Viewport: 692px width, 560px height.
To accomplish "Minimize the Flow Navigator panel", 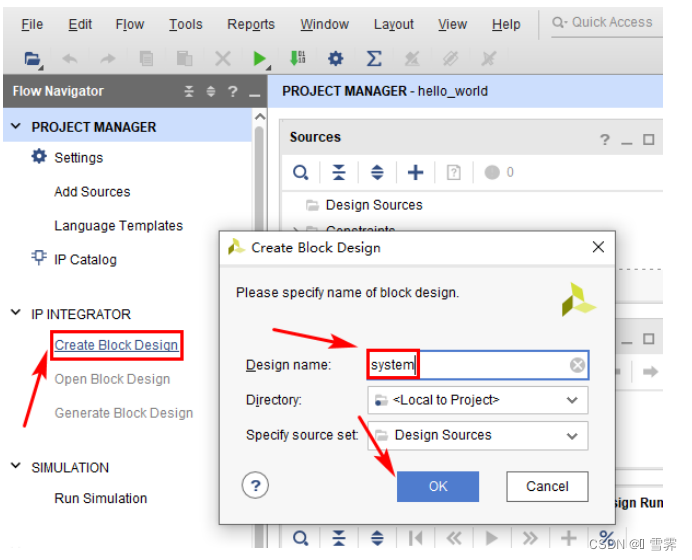I will point(255,95).
